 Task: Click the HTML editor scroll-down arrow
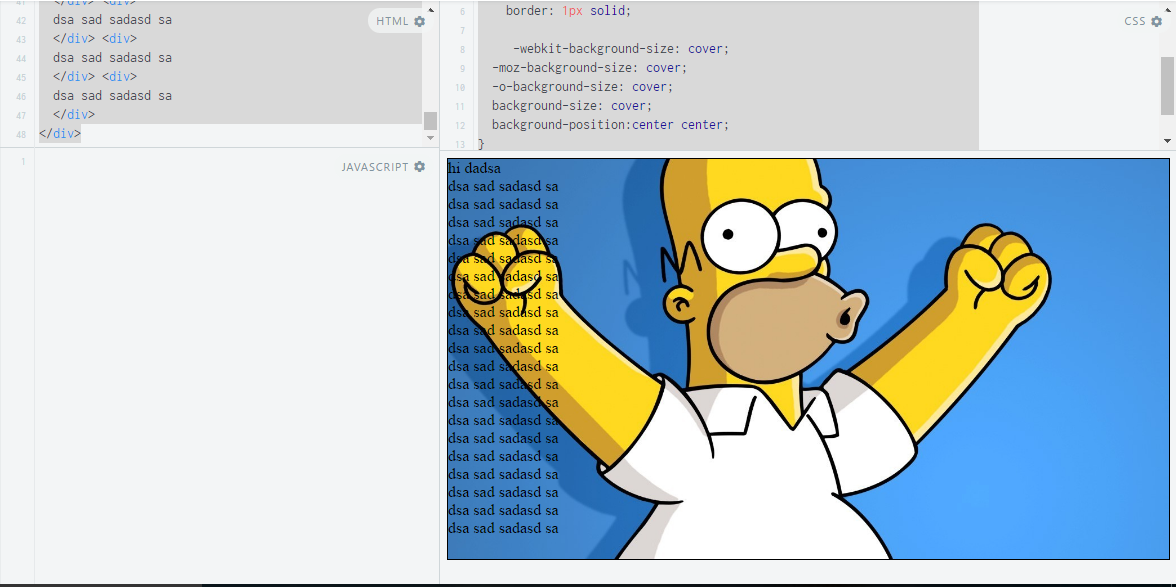[x=430, y=138]
